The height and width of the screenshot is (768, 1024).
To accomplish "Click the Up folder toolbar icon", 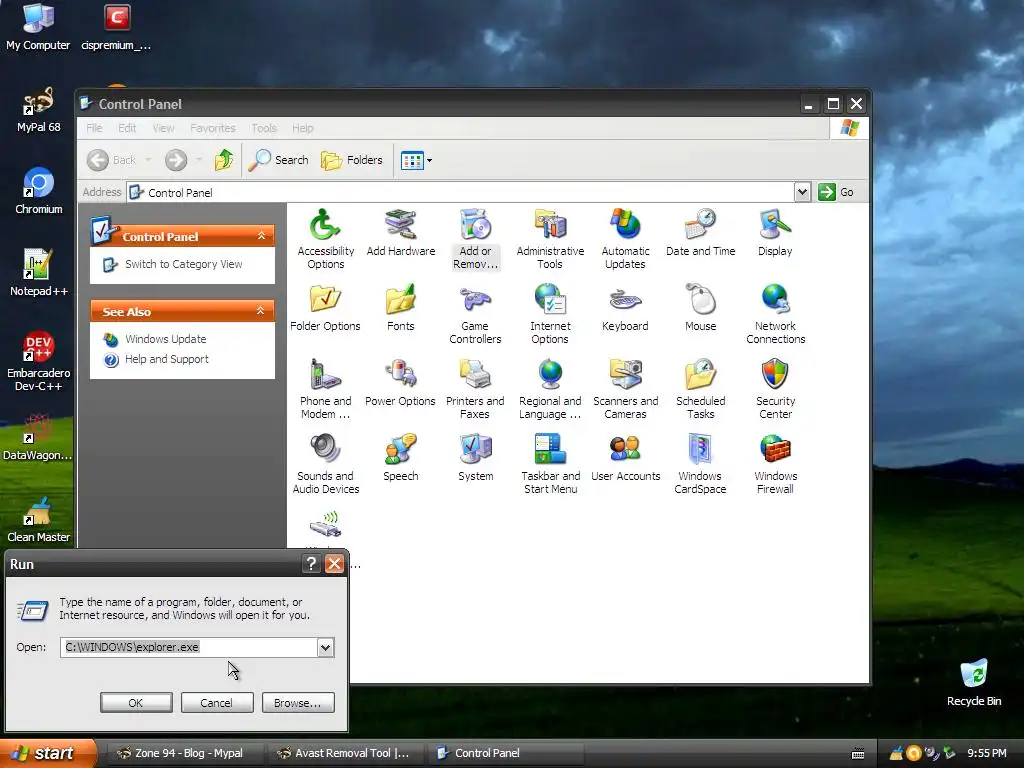I will point(224,159).
